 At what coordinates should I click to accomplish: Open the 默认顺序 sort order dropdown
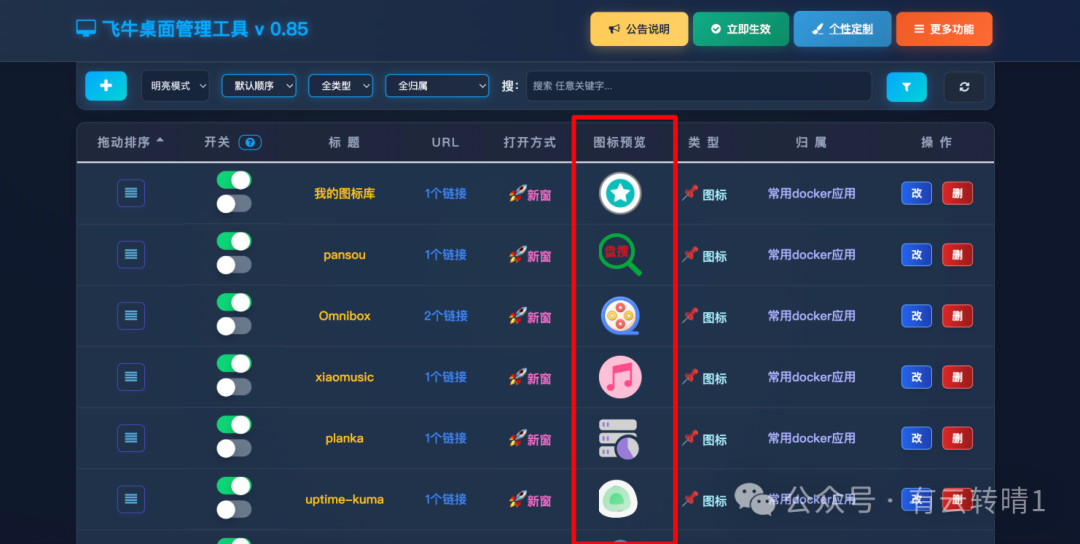[259, 86]
